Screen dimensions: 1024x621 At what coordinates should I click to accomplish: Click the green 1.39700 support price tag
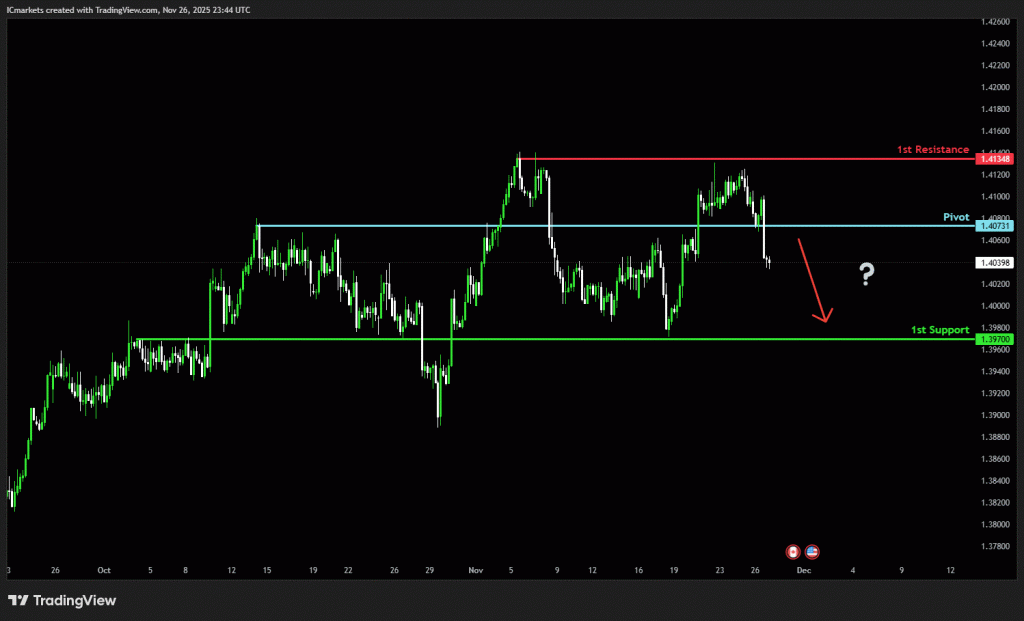tap(996, 339)
